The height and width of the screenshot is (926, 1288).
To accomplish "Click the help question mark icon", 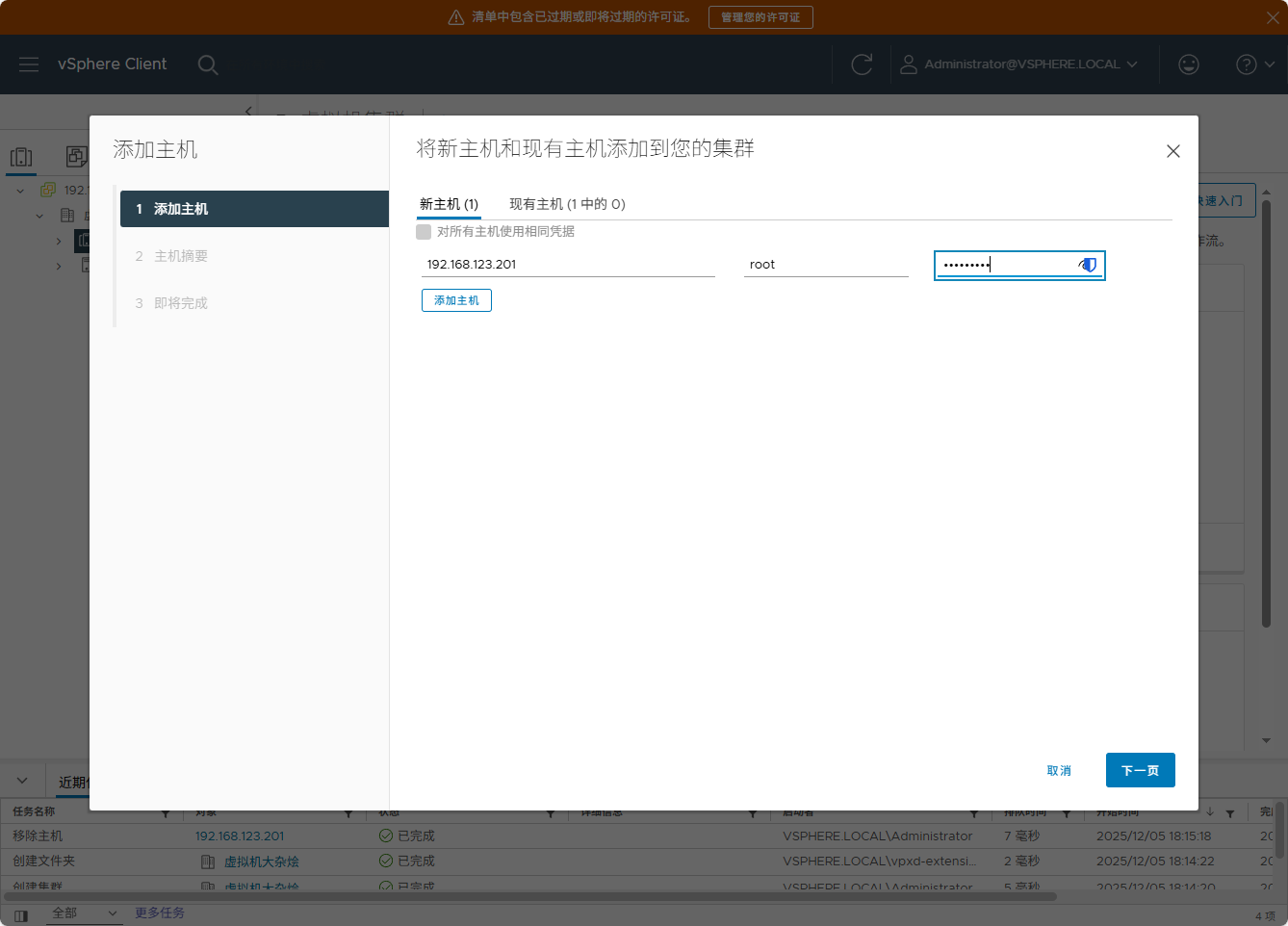I will [x=1246, y=64].
